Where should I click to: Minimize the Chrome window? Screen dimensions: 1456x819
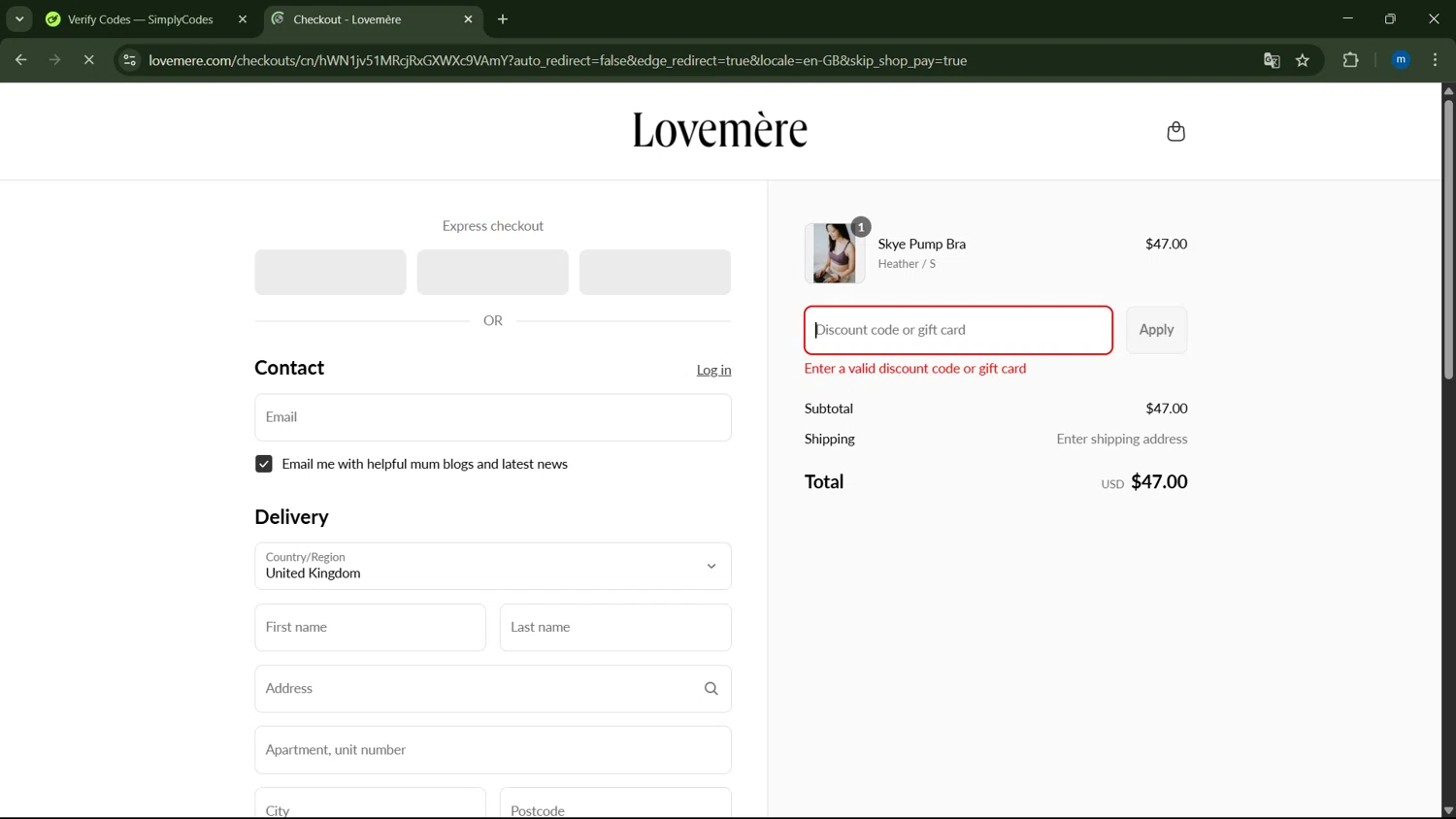1347,18
